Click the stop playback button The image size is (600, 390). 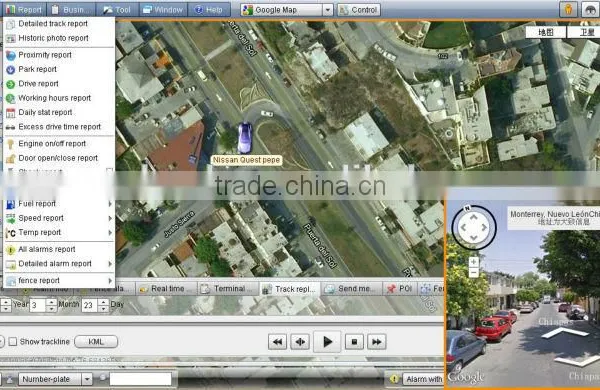click(x=354, y=342)
